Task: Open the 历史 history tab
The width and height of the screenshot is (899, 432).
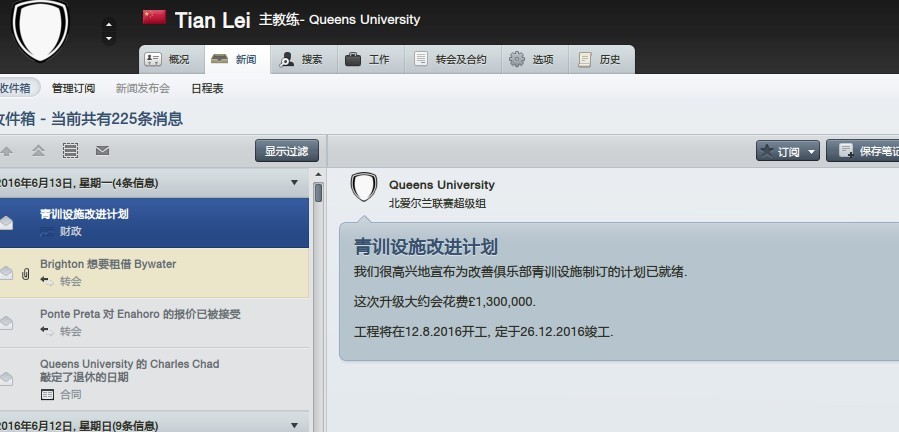Action: 600,59
